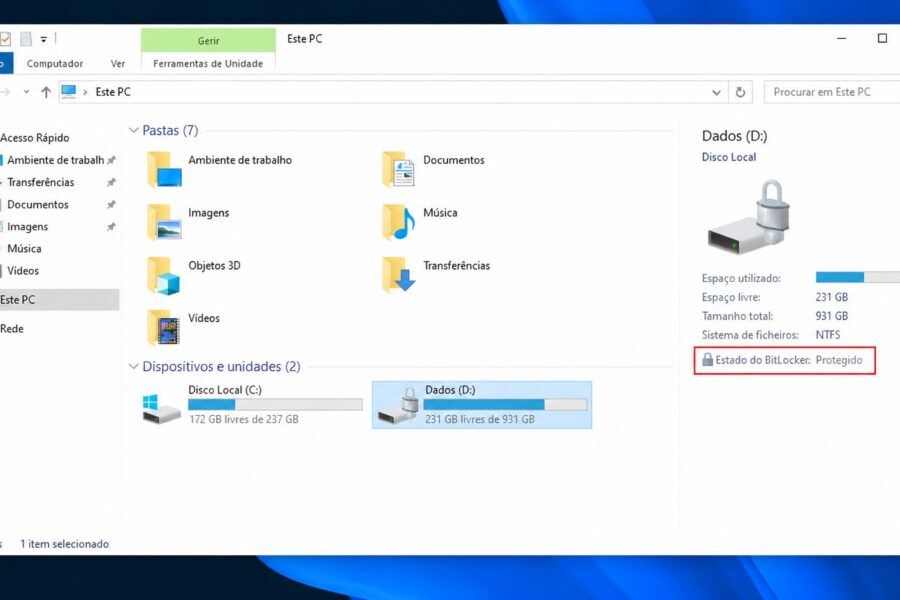Click the up arrow navigation button
The height and width of the screenshot is (600, 900).
click(x=46, y=92)
